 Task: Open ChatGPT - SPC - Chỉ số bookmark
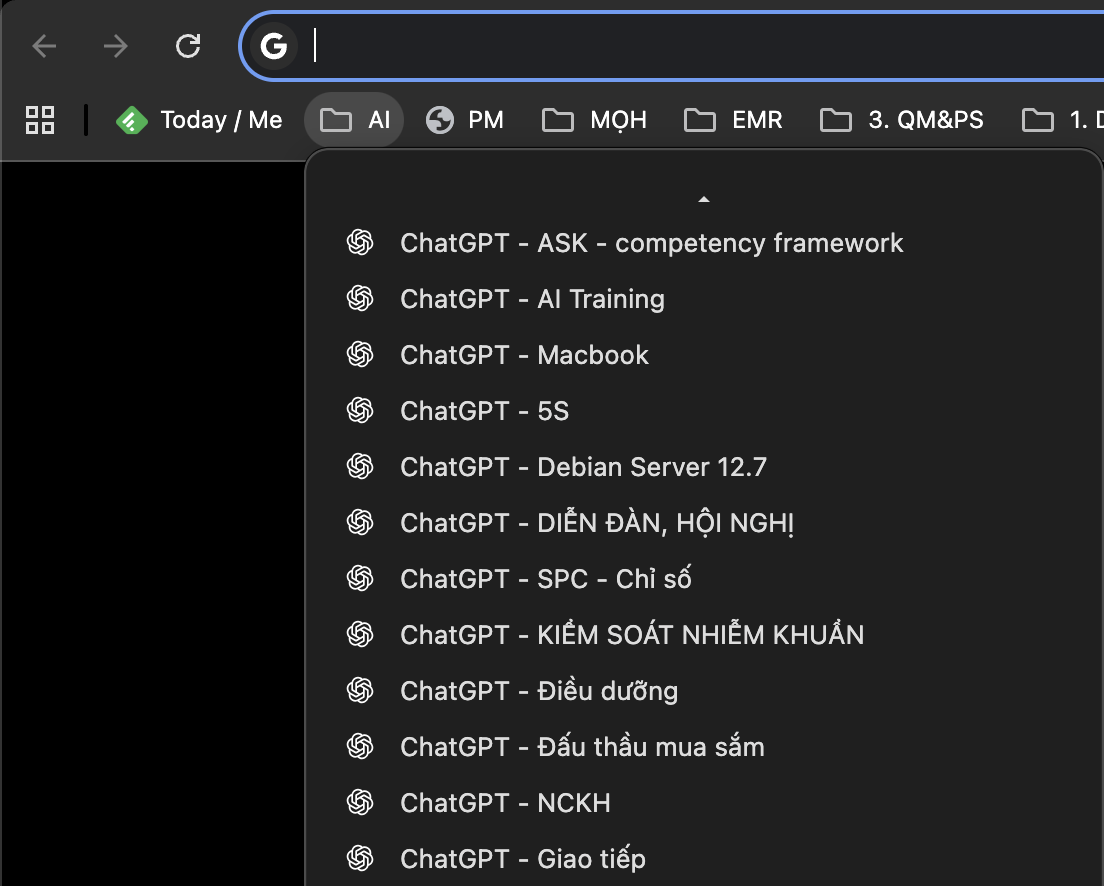coord(545,579)
